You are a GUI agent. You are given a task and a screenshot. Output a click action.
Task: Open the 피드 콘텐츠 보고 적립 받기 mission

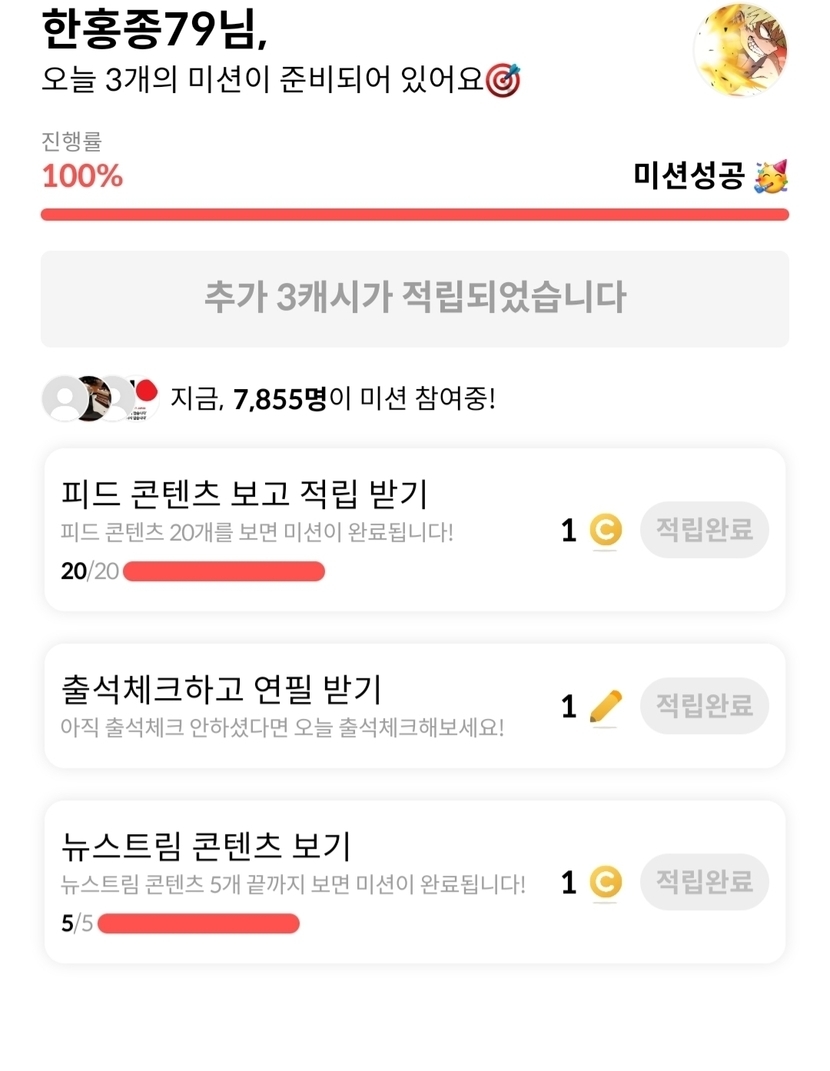(244, 493)
